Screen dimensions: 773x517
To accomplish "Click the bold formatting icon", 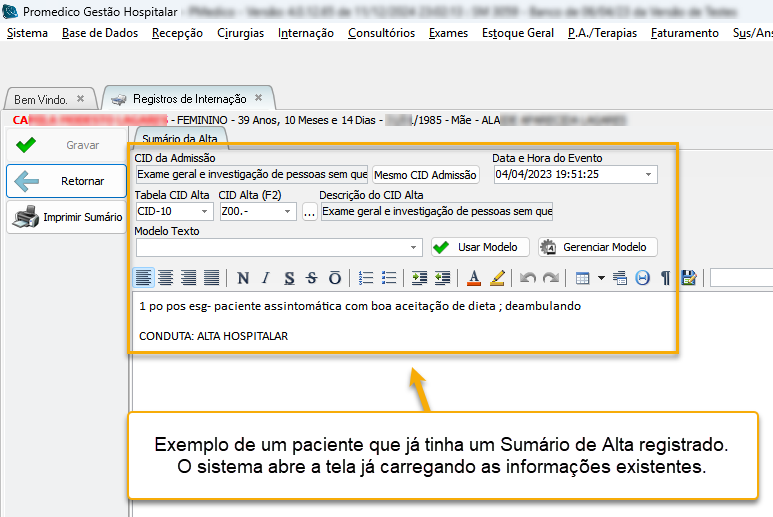I will click(241, 278).
